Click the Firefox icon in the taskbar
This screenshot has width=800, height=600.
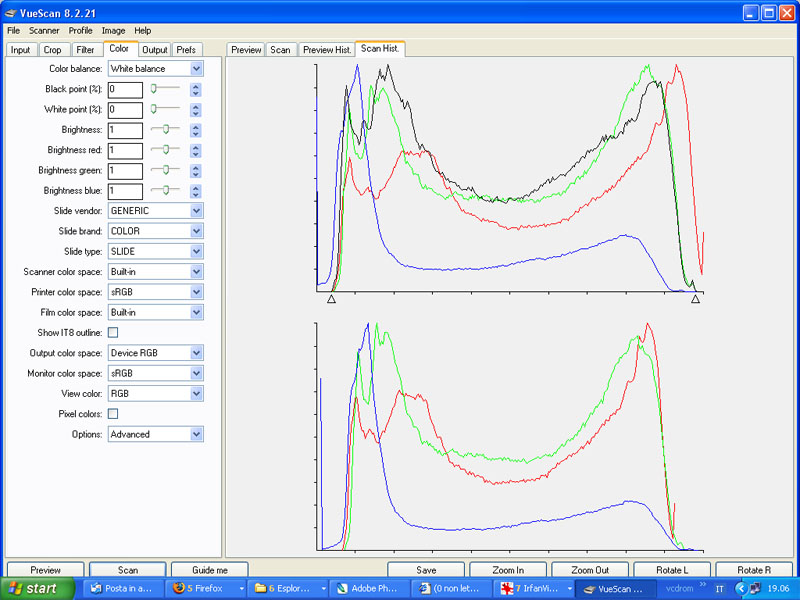179,588
